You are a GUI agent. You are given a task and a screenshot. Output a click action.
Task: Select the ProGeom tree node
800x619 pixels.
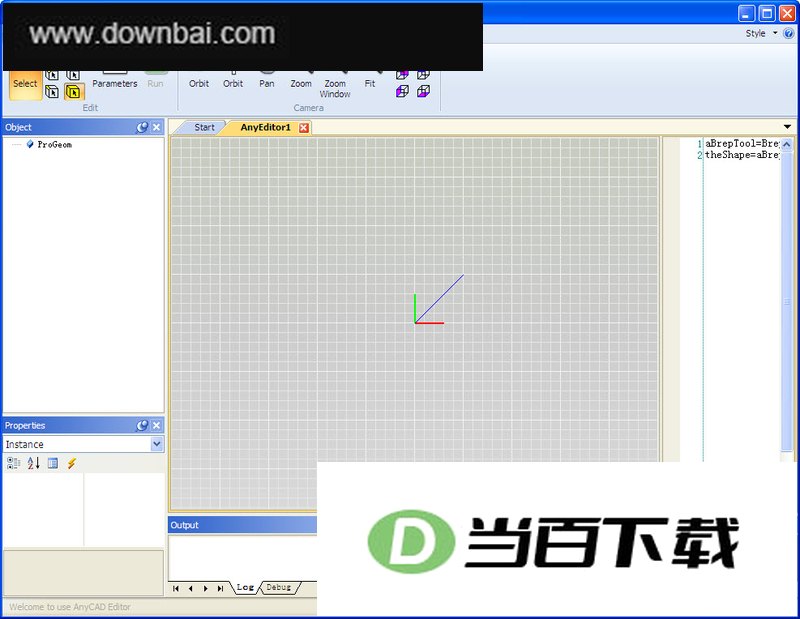pos(55,145)
